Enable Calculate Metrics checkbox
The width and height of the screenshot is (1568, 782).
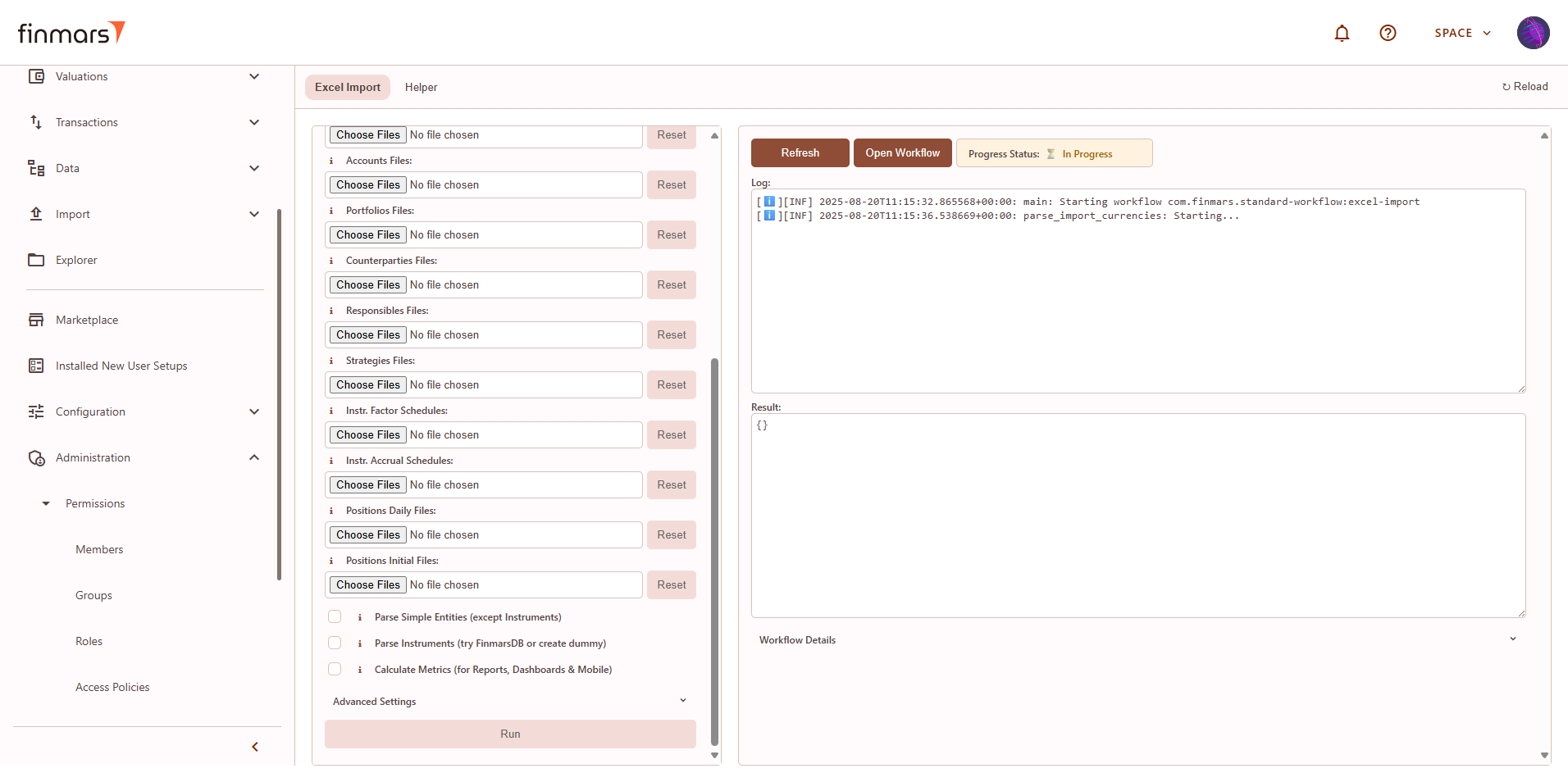click(x=335, y=669)
